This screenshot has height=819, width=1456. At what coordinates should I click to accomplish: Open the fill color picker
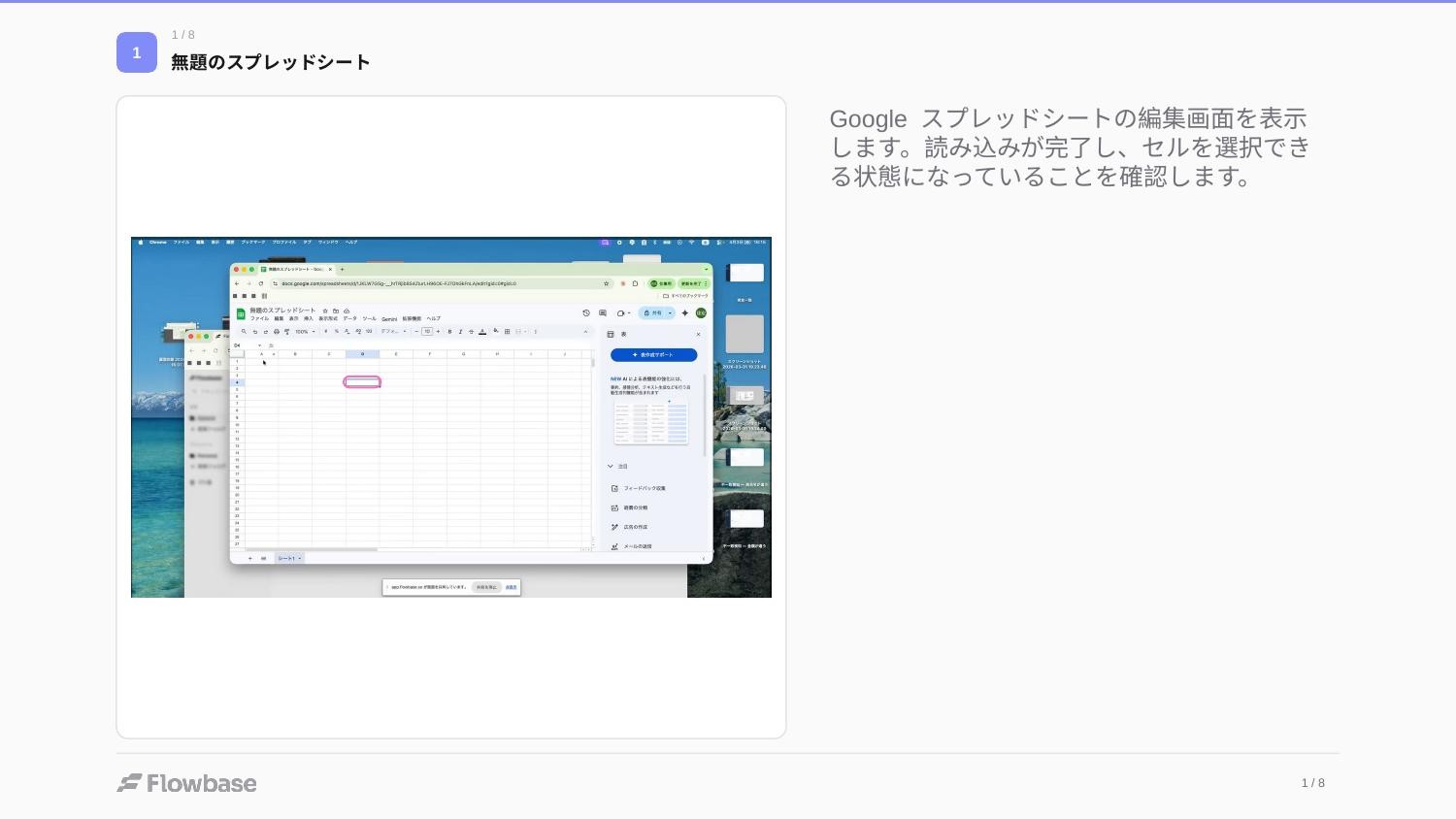496,331
